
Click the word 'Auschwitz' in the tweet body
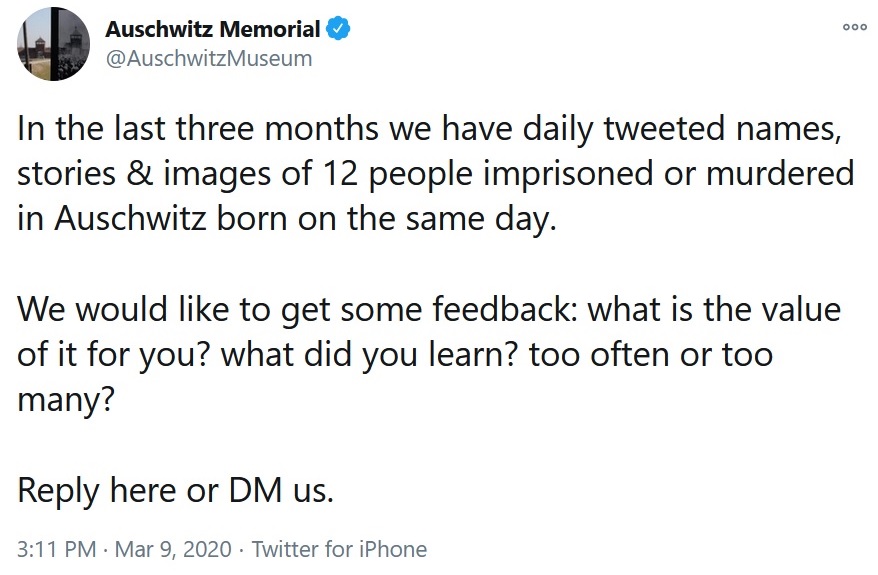[x=130, y=218]
